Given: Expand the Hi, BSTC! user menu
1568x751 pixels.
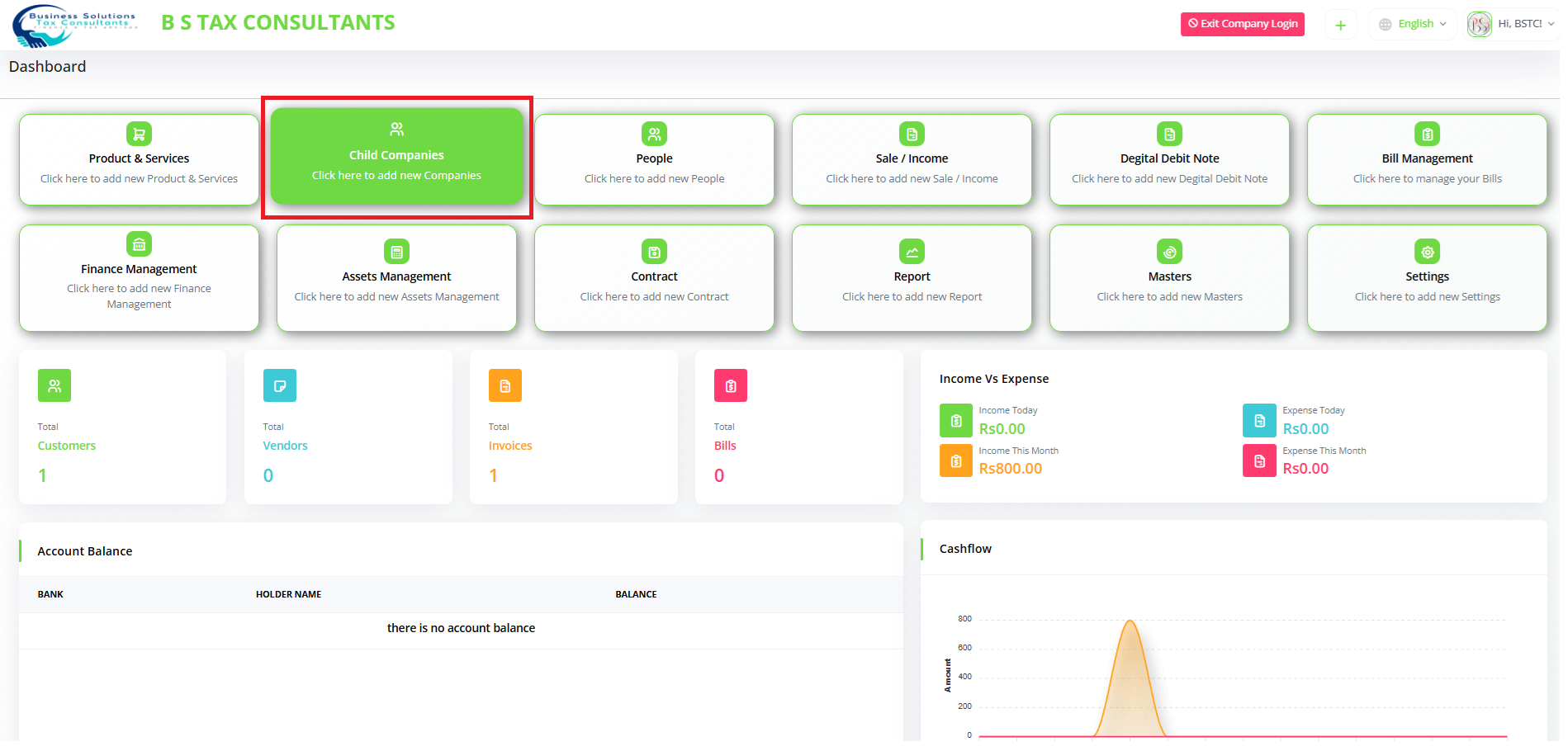Looking at the screenshot, I should 1512,24.
